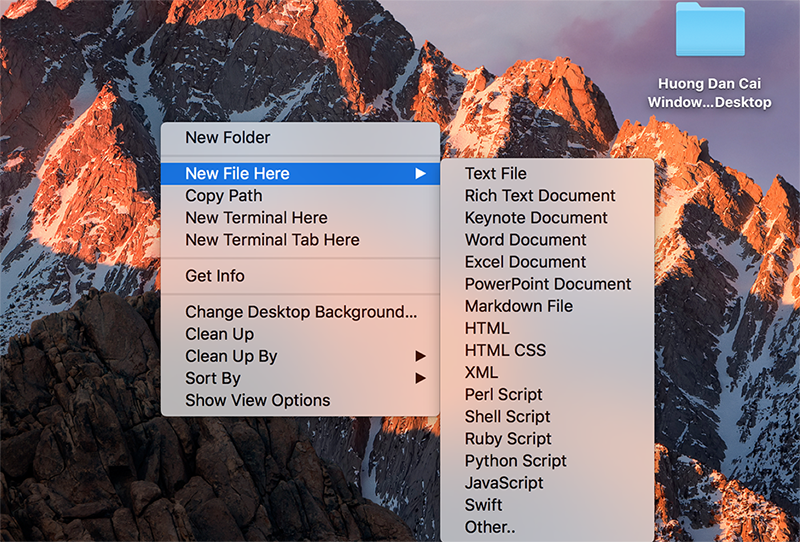The height and width of the screenshot is (542, 800).
Task: Create a Markdown File
Action: click(x=519, y=306)
